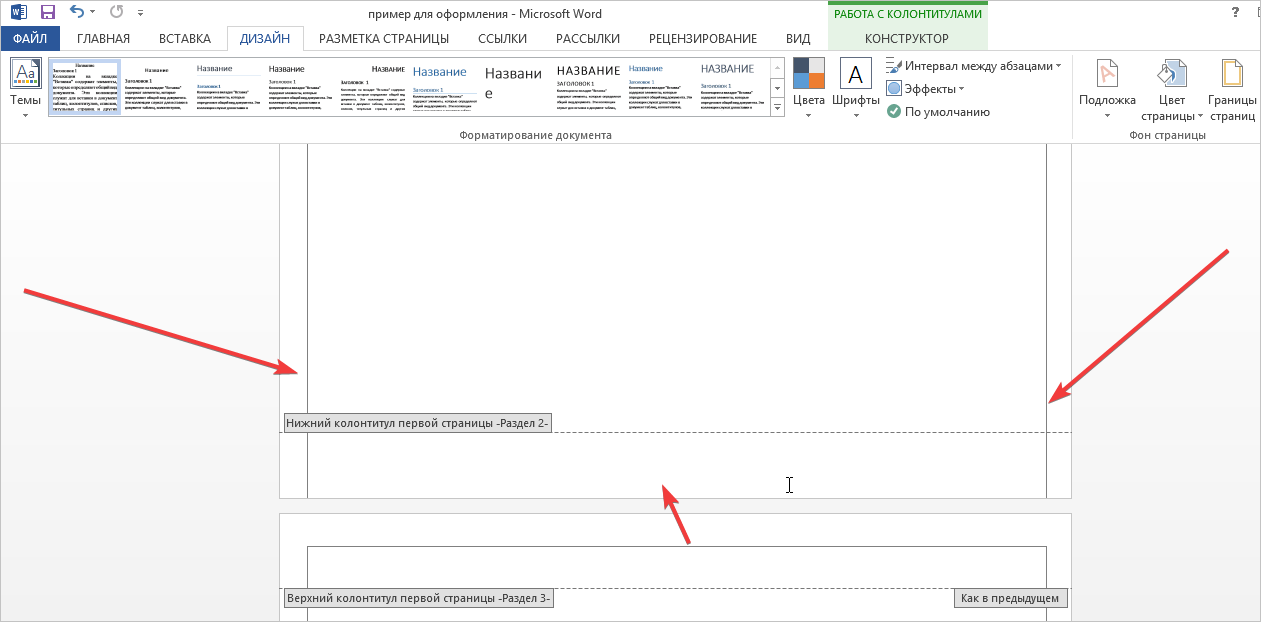Switch to the ВСТАВКА ribbon tab
This screenshot has height=622, width=1261.
coord(184,39)
